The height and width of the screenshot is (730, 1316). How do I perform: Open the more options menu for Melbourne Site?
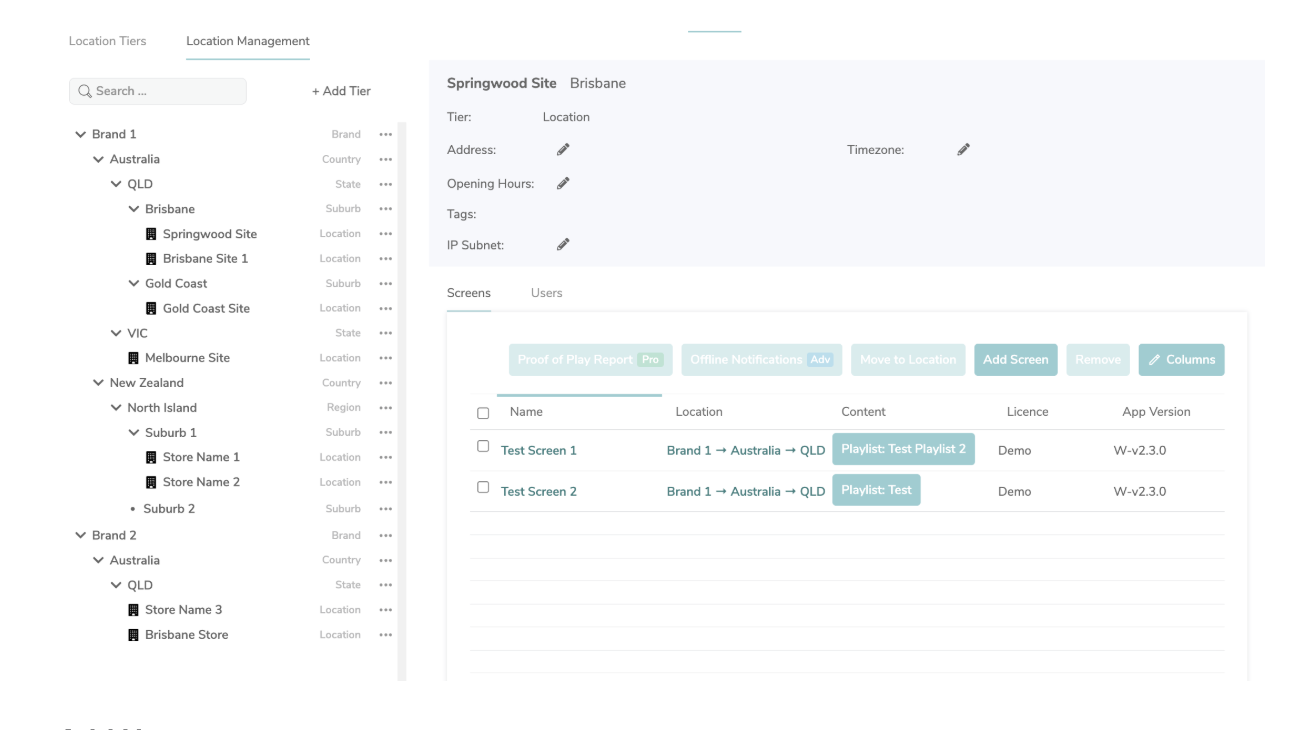pos(386,358)
